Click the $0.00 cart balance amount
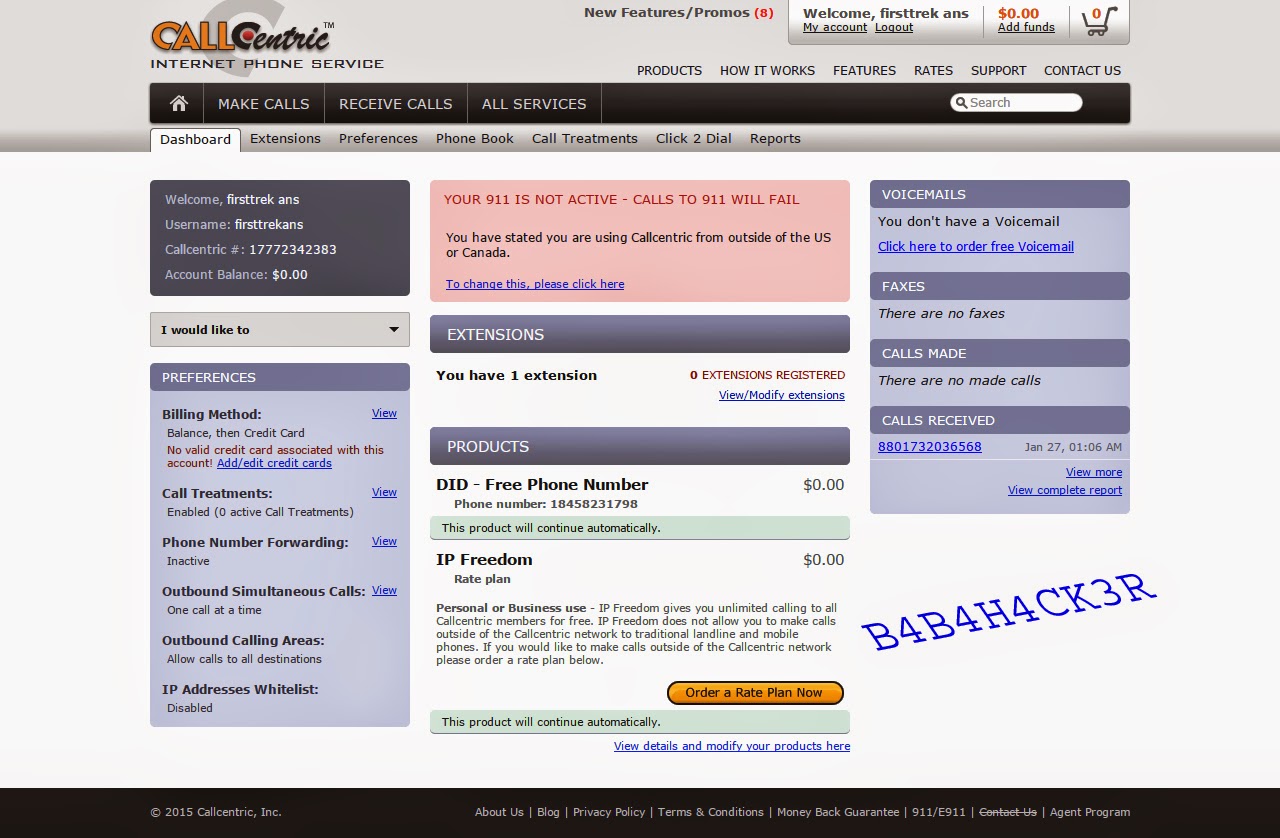The image size is (1280, 838). pos(1018,14)
